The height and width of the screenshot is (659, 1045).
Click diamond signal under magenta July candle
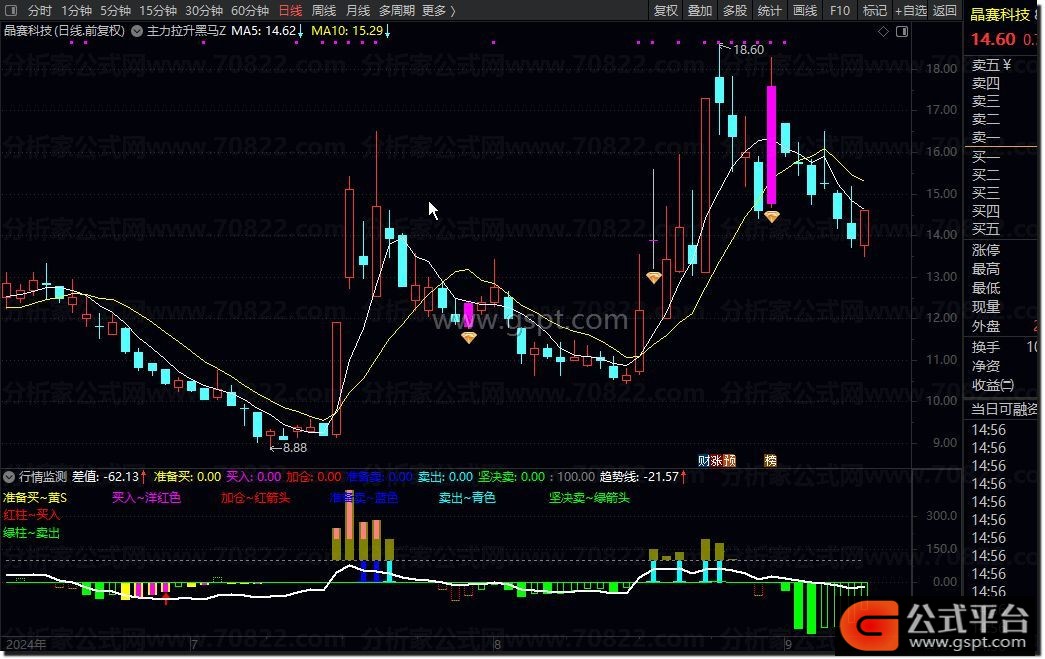point(469,338)
